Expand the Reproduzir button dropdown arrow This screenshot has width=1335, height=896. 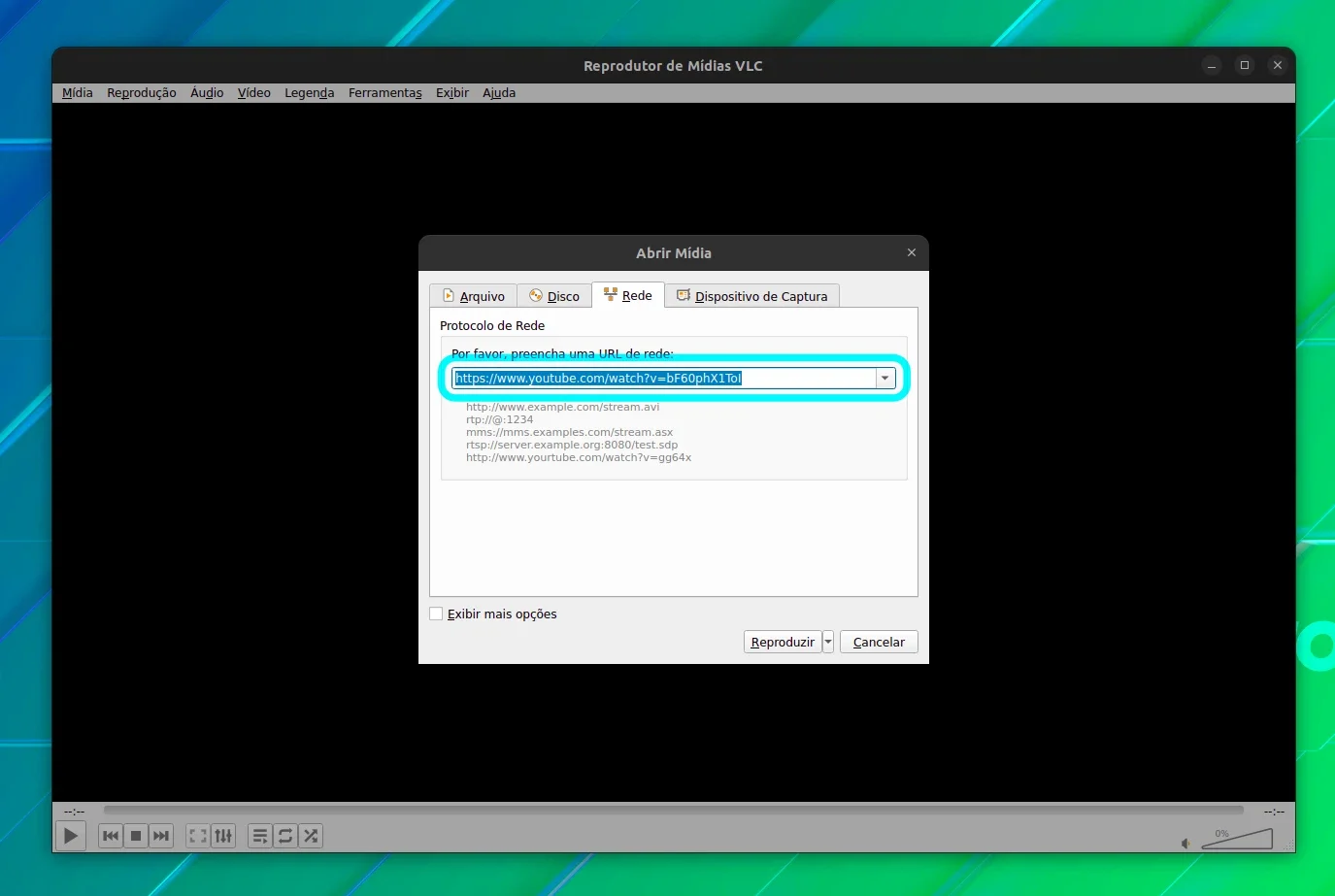[x=828, y=642]
